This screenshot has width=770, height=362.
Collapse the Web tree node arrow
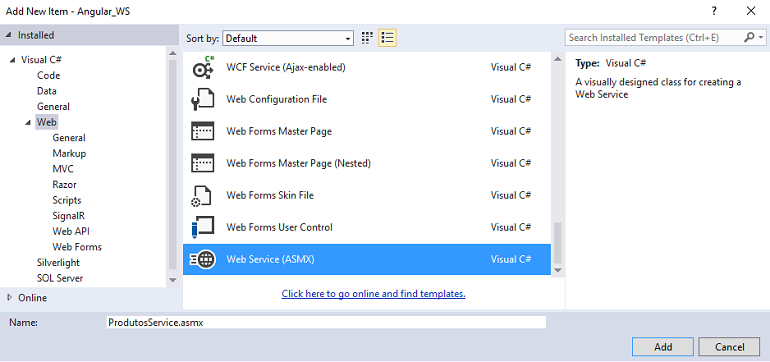[28, 122]
